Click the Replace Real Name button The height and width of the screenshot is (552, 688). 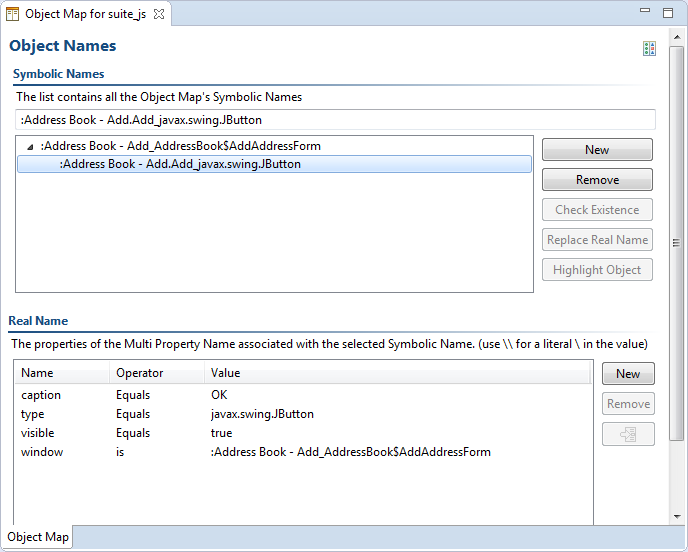(x=597, y=240)
